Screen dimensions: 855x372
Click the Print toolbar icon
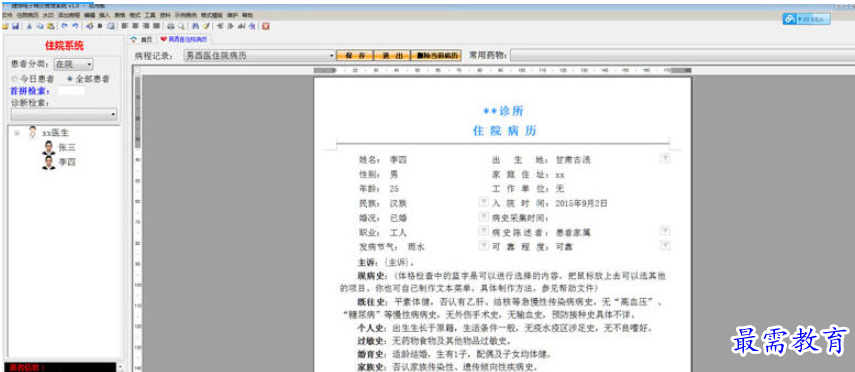170,26
